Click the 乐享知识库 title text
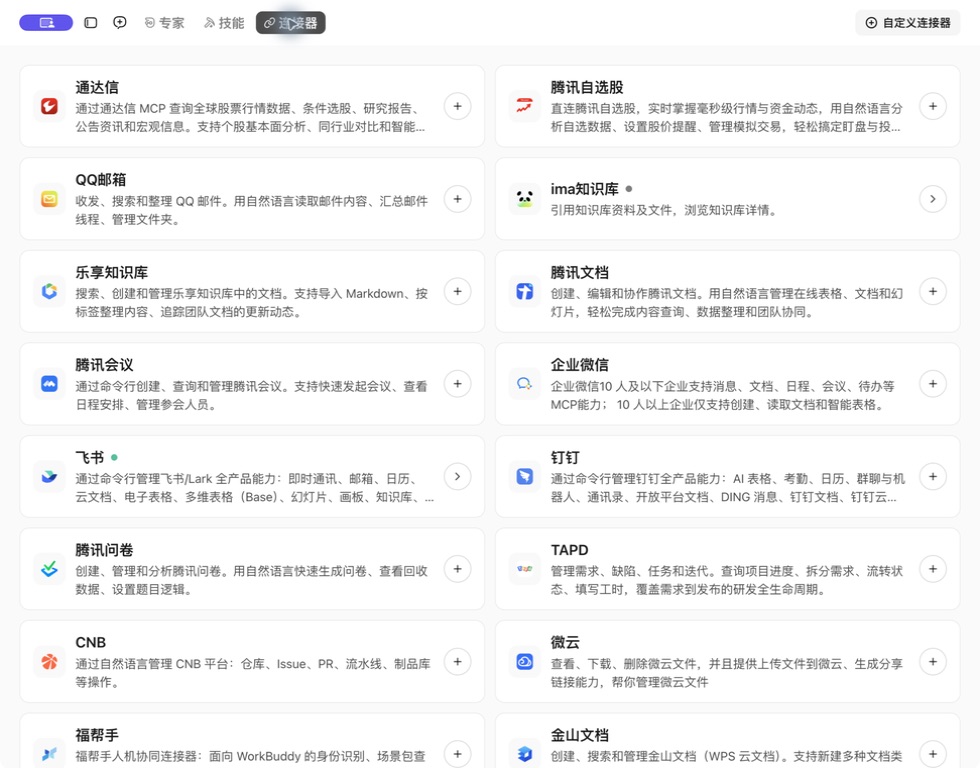 [112, 272]
